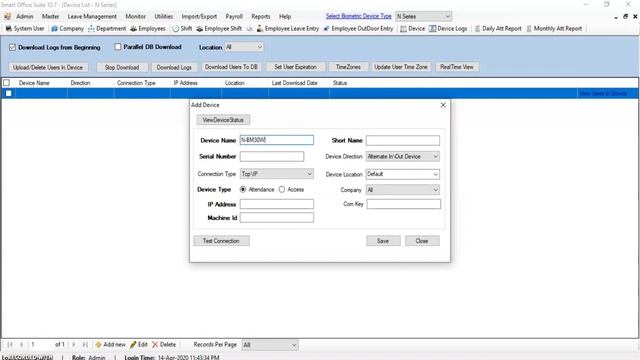The height and width of the screenshot is (360, 640).
Task: Toggle Download Logs from Beginning checkbox
Action: tap(12, 47)
